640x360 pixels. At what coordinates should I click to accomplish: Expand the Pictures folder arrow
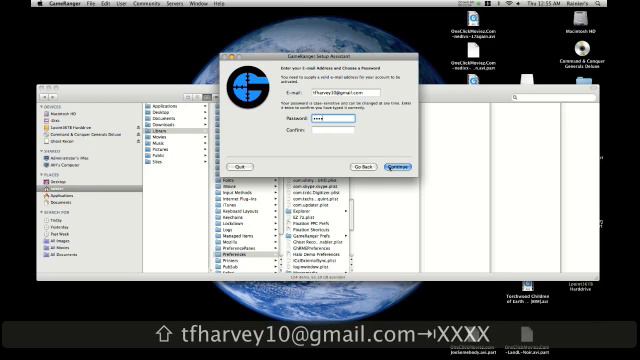point(205,149)
